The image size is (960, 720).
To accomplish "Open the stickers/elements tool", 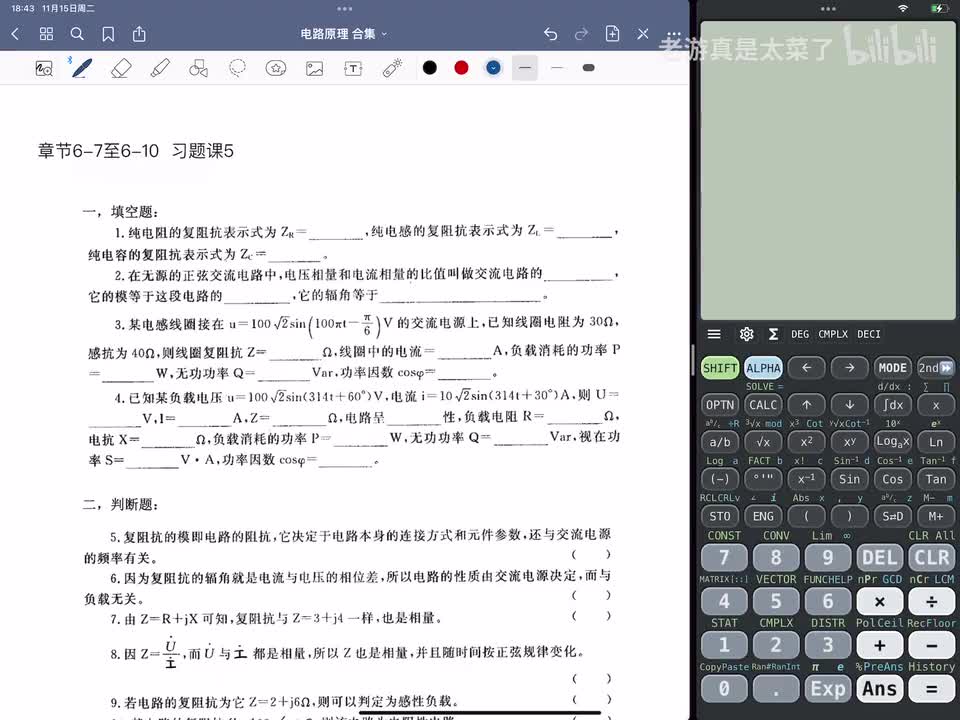I will 276,68.
